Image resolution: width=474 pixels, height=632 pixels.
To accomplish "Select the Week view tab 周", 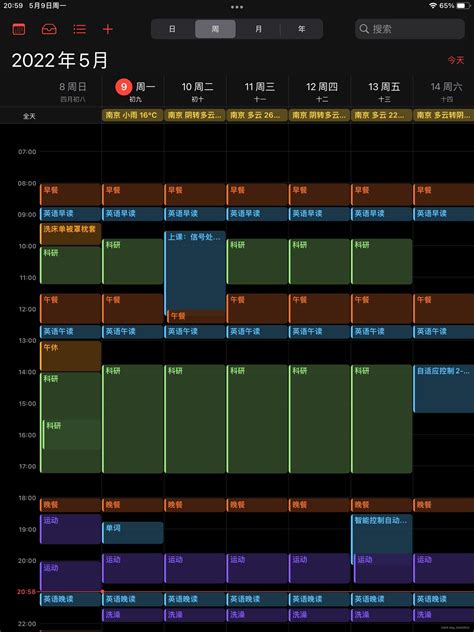I will click(x=215, y=29).
